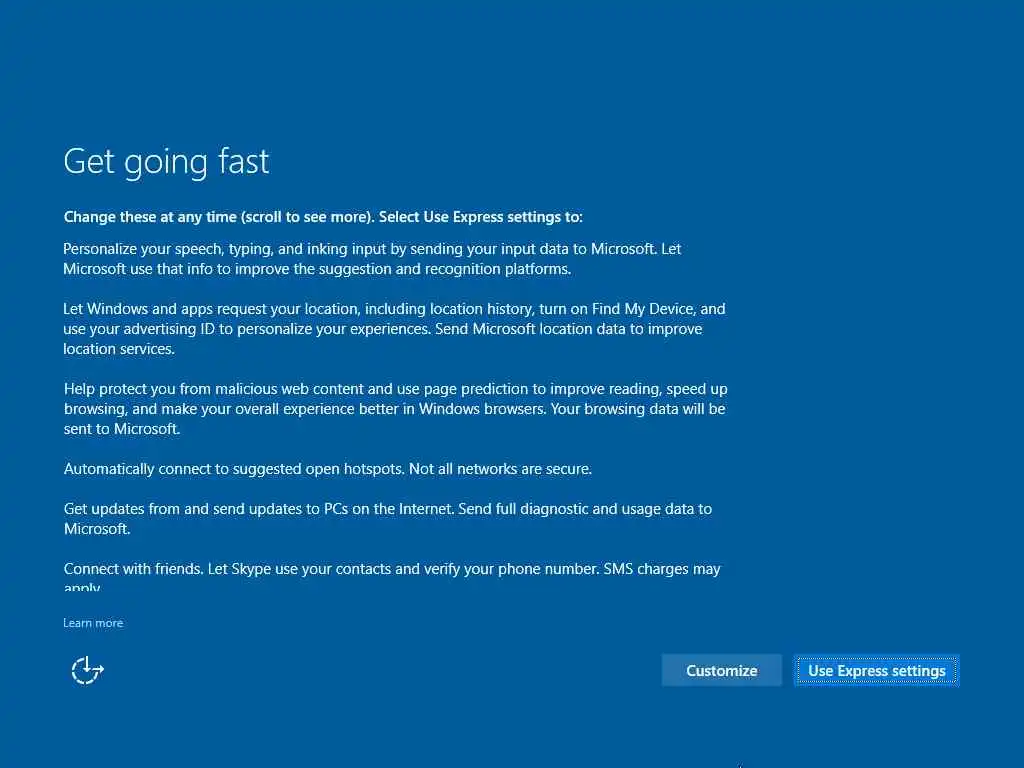Click the word Skype in the text
This screenshot has height=768, width=1024.
coord(251,569)
